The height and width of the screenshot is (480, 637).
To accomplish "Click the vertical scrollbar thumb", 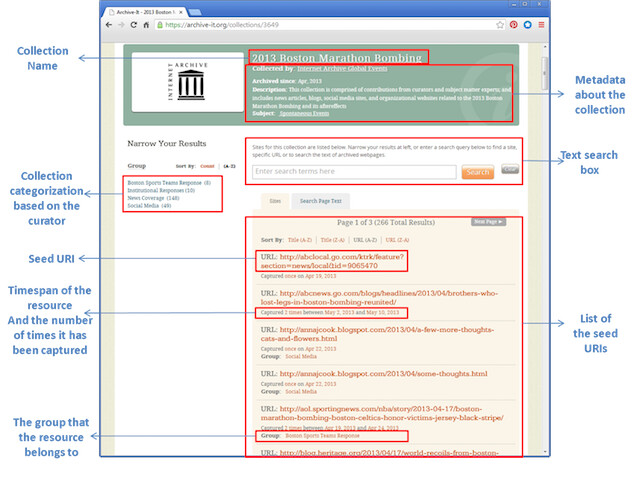I will [x=545, y=74].
